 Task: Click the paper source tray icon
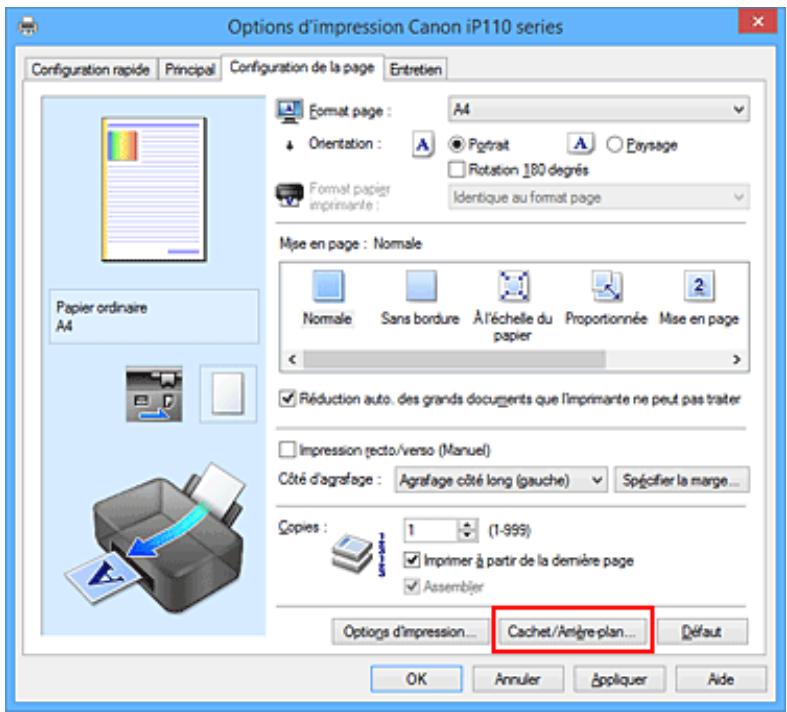click(154, 394)
